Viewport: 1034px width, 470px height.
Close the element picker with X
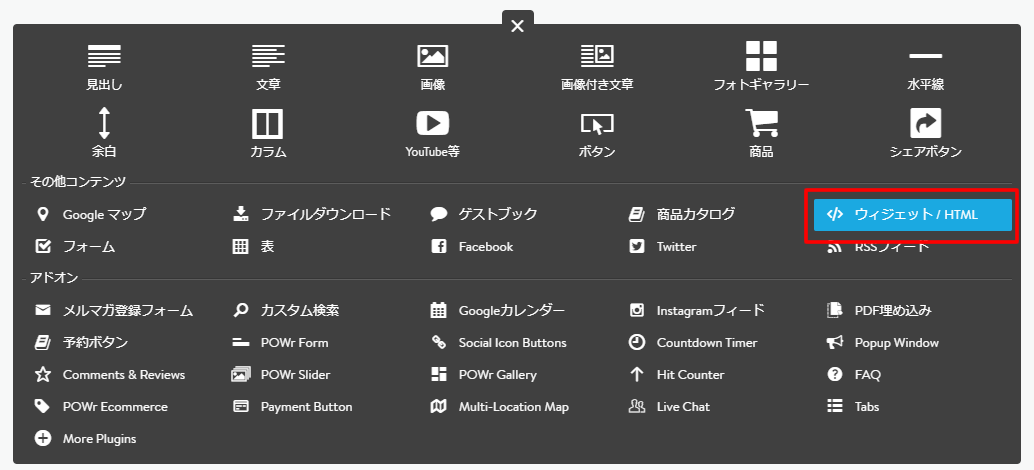(517, 26)
